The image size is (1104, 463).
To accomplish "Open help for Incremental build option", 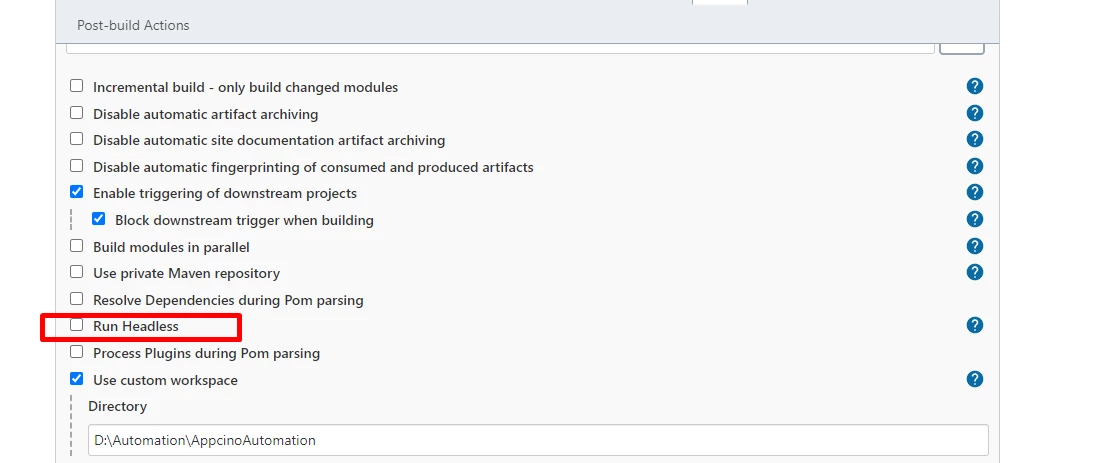I will (974, 87).
